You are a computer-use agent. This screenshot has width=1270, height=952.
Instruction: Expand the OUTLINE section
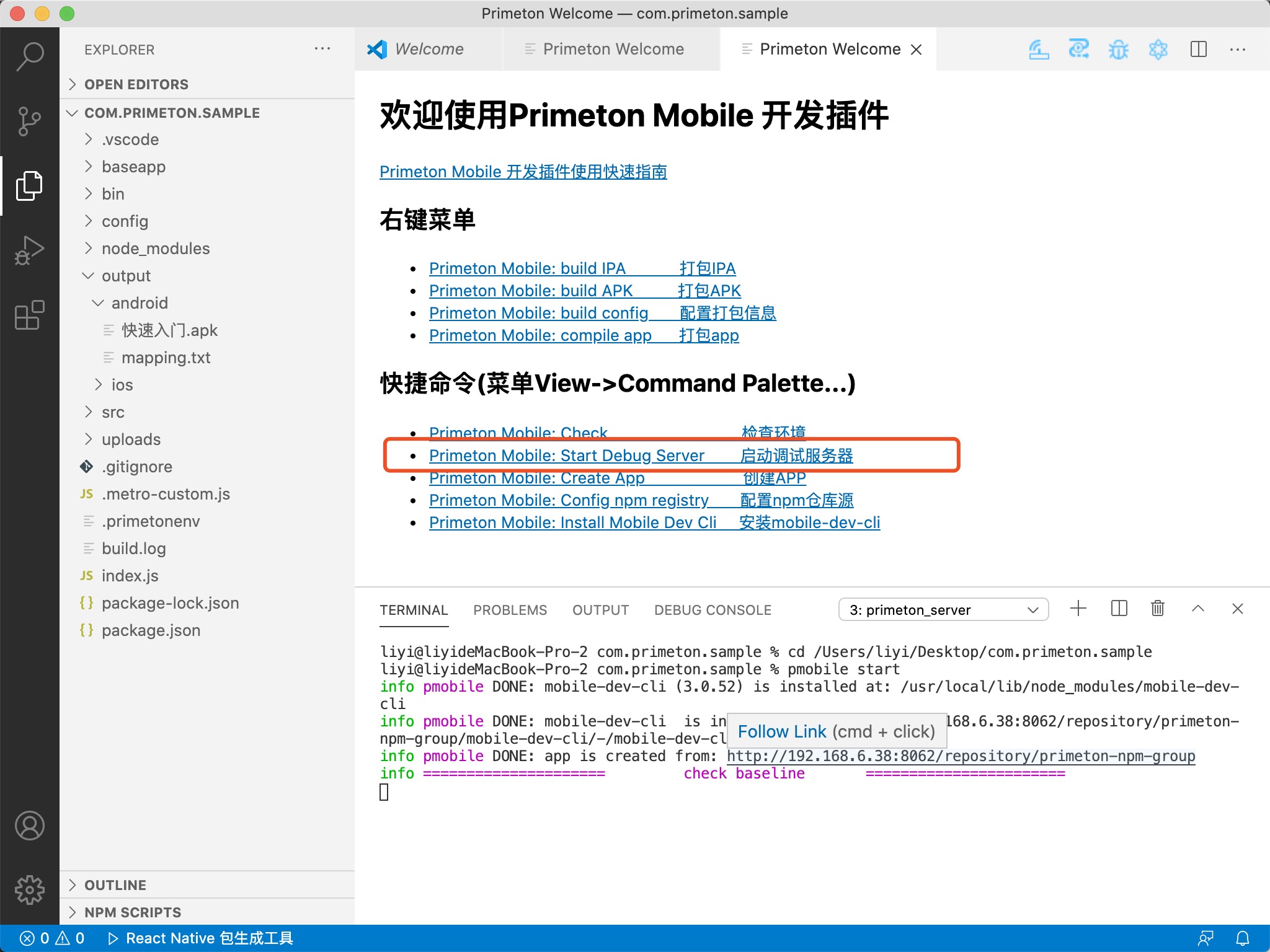115,885
